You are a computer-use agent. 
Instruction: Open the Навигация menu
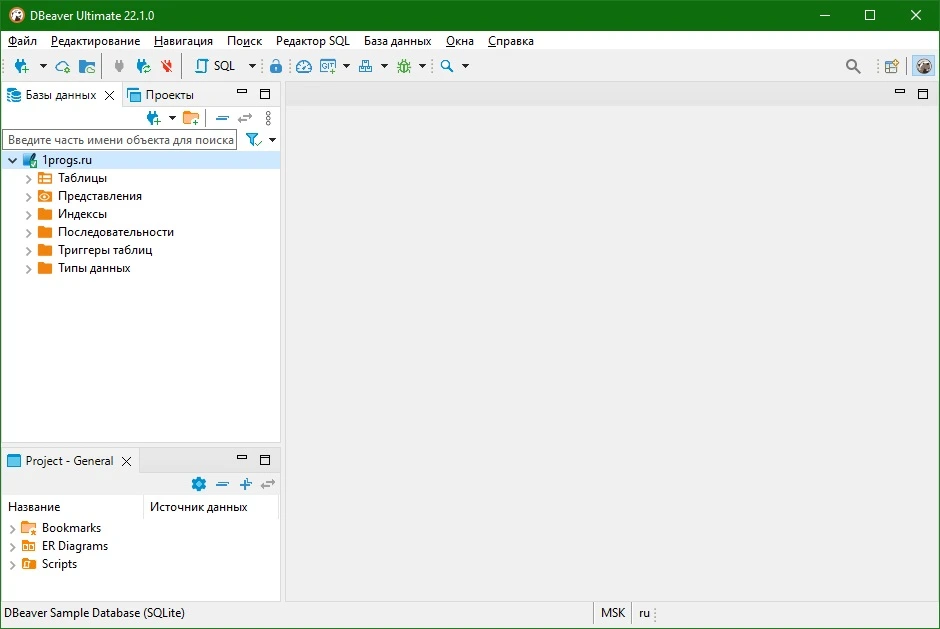tap(183, 41)
